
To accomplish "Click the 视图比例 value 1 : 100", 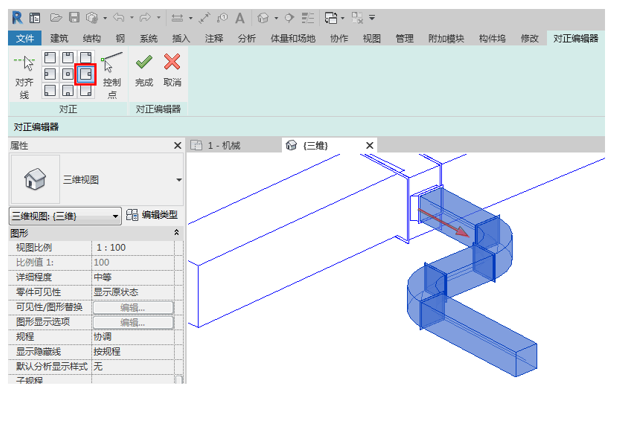I will pos(133,247).
